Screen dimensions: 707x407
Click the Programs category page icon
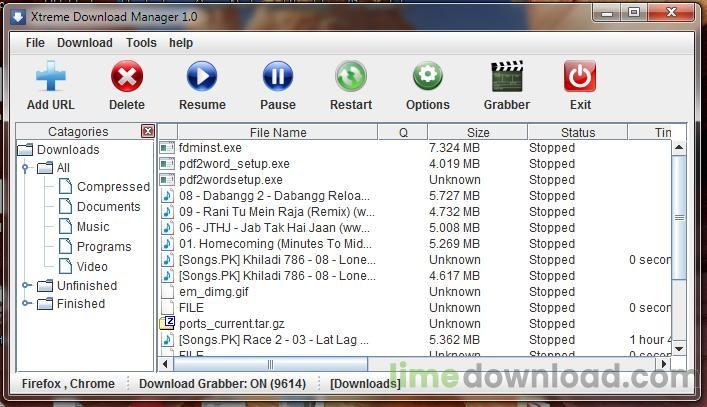tap(65, 246)
